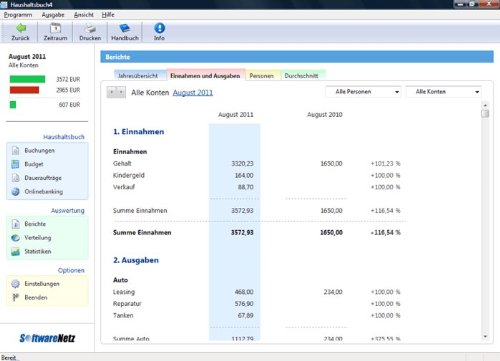The image size is (500, 361).
Task: Click the Kindergeld row label
Action: tap(129, 175)
